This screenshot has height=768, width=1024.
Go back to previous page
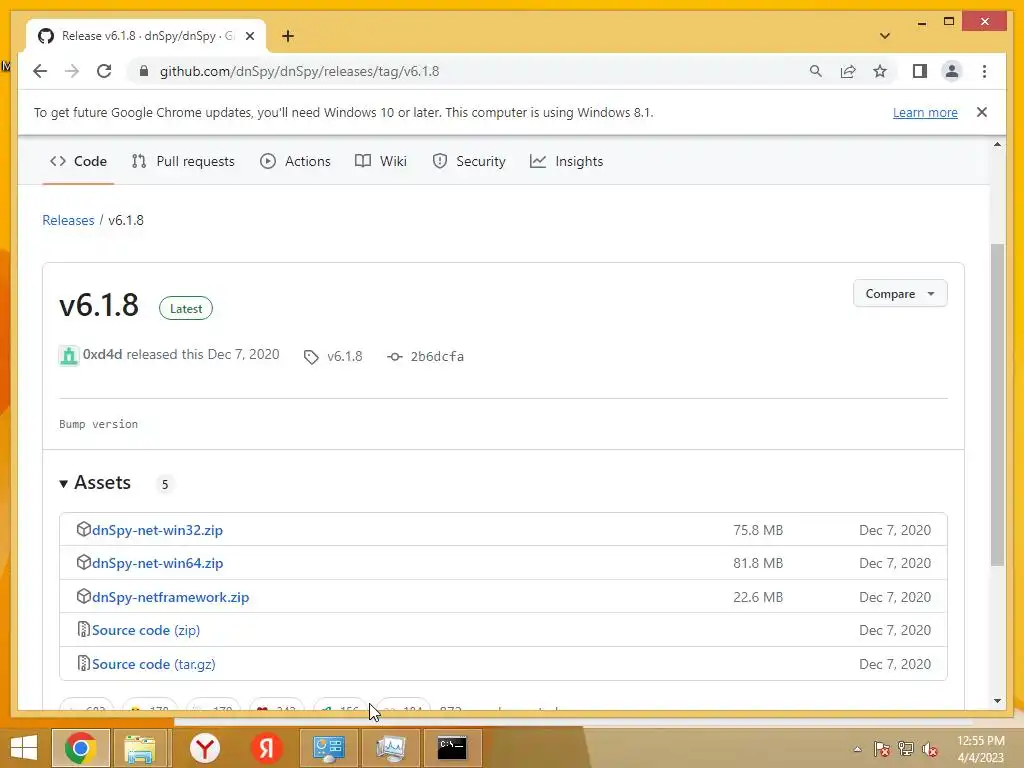40,71
